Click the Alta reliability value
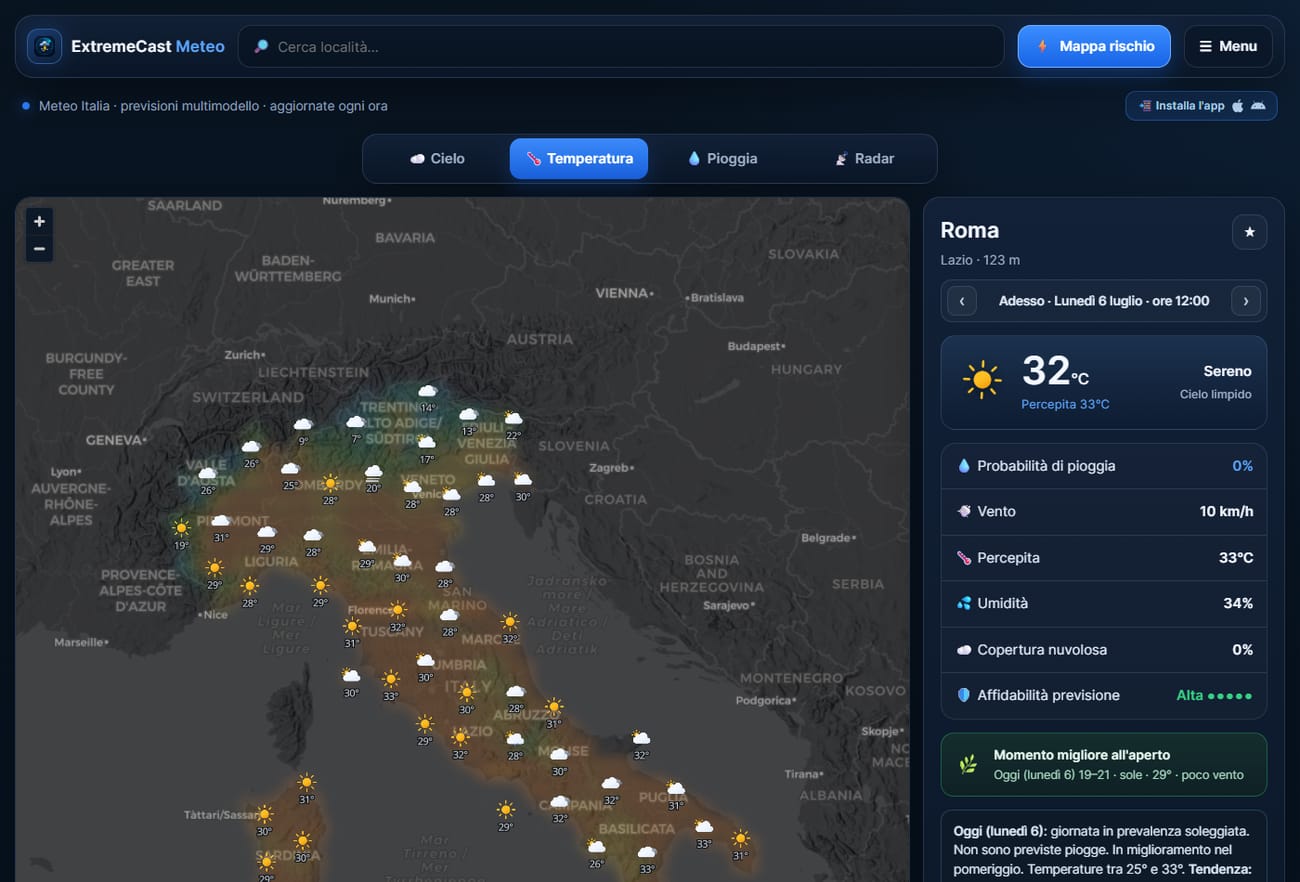Viewport: 1300px width, 882px height. [x=1214, y=695]
